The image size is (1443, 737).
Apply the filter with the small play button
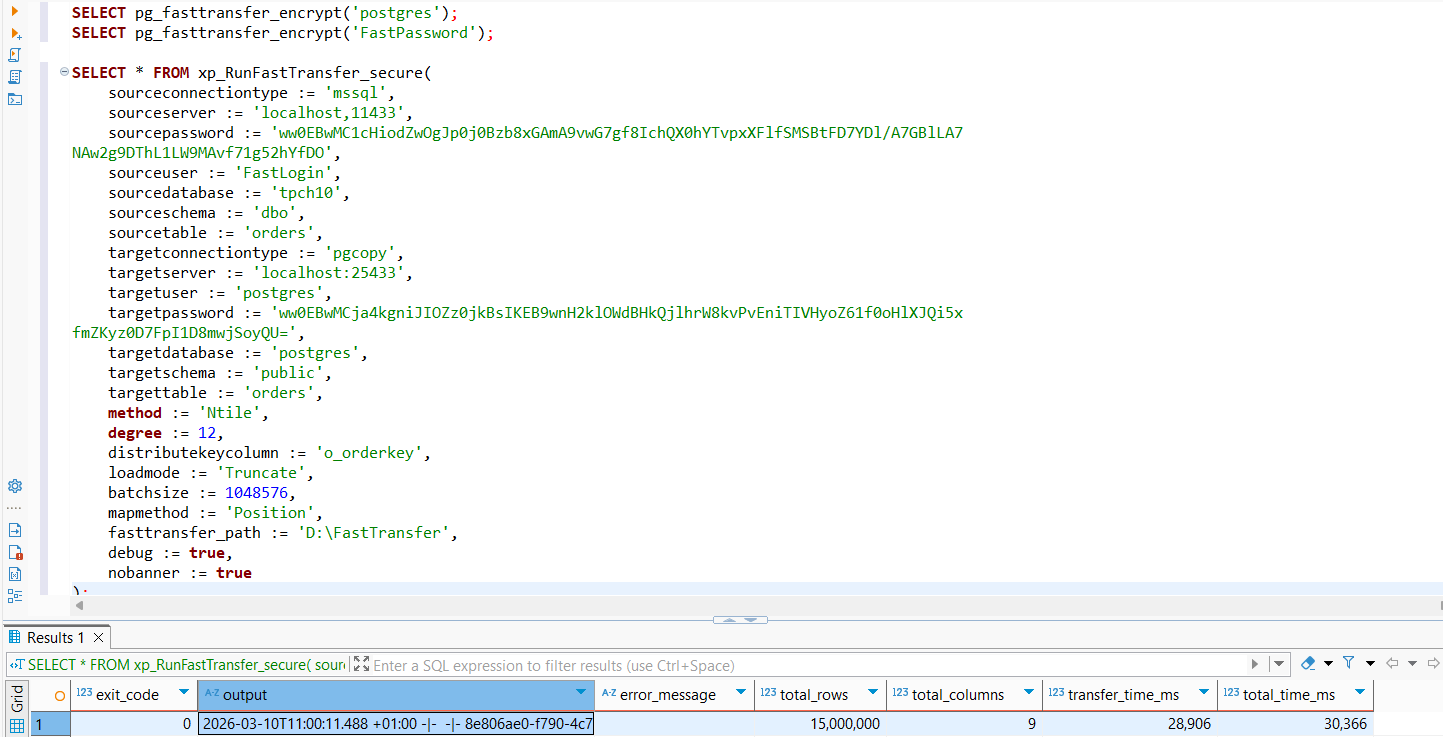(1255, 663)
